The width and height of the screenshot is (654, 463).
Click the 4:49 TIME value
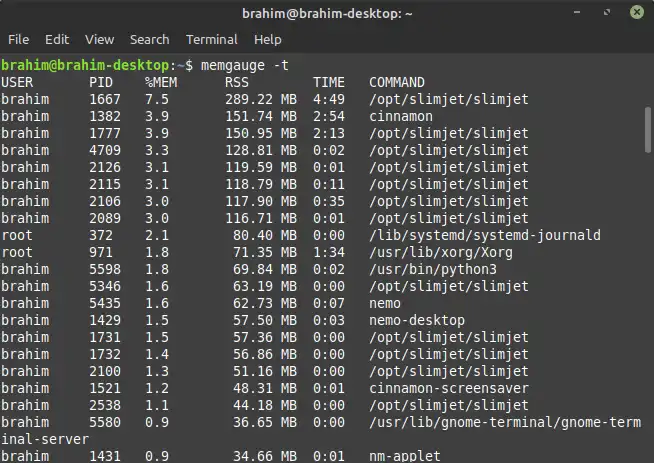pyautogui.click(x=329, y=99)
